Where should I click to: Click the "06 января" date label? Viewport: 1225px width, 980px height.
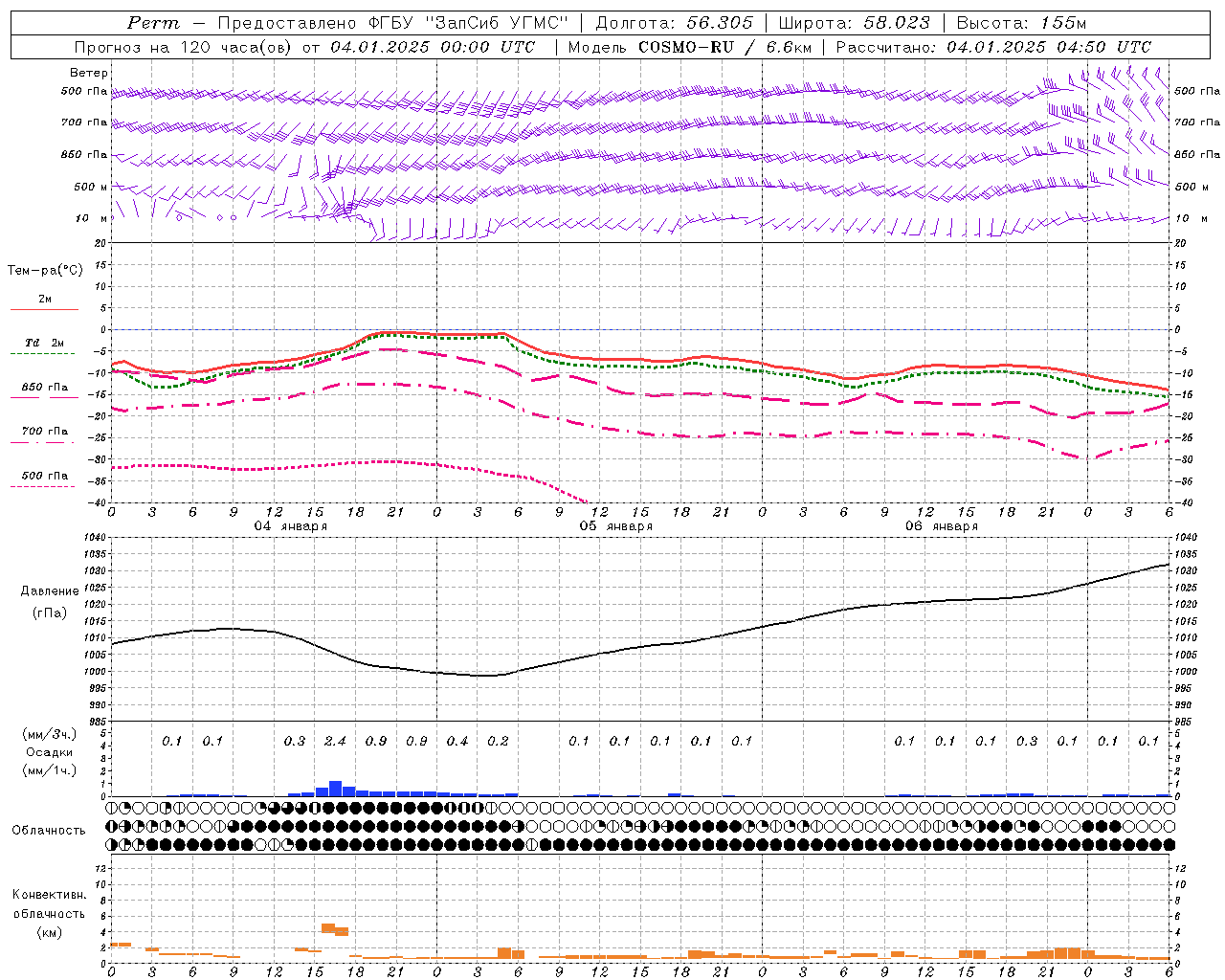pos(942,525)
